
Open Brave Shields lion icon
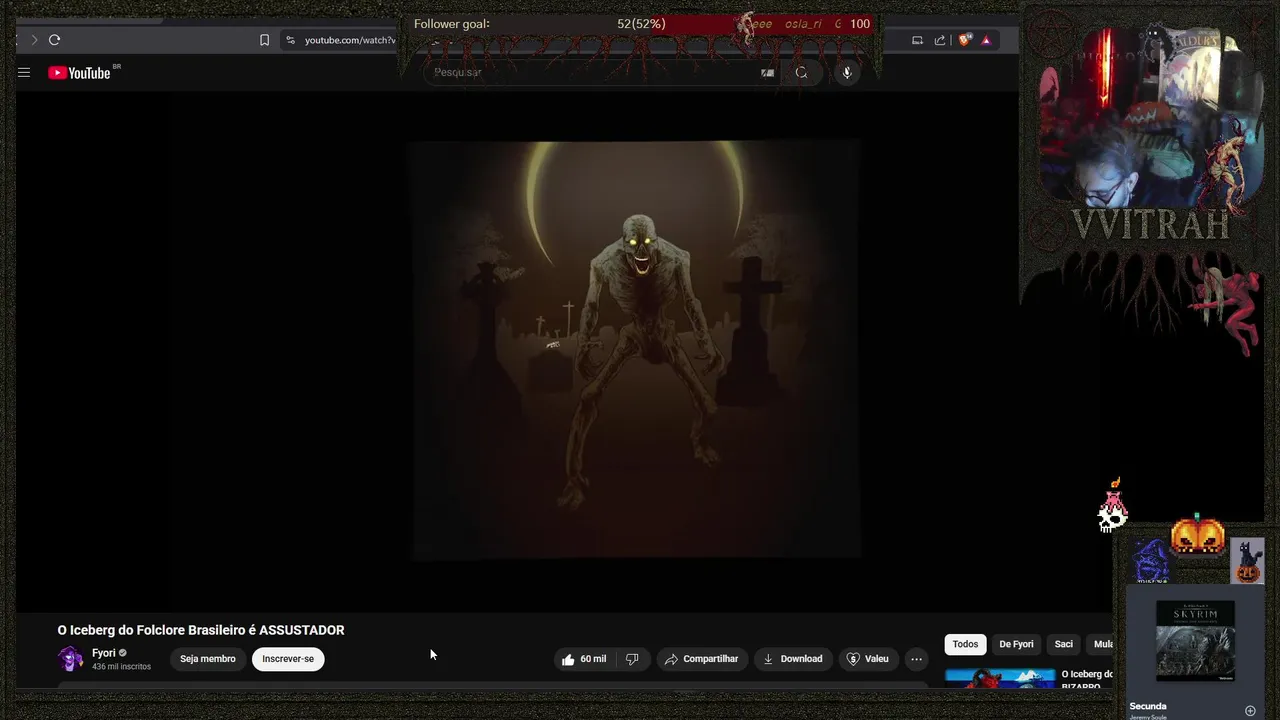[x=964, y=40]
